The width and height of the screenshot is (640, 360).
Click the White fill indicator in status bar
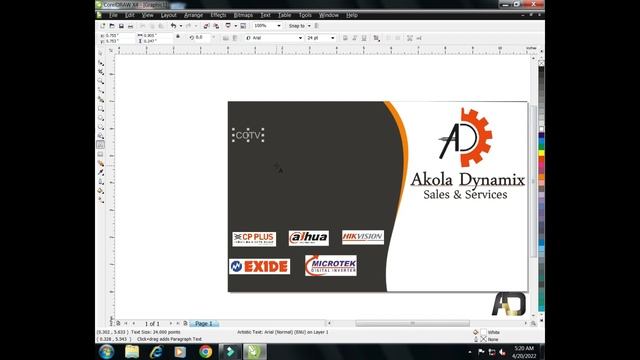483,332
